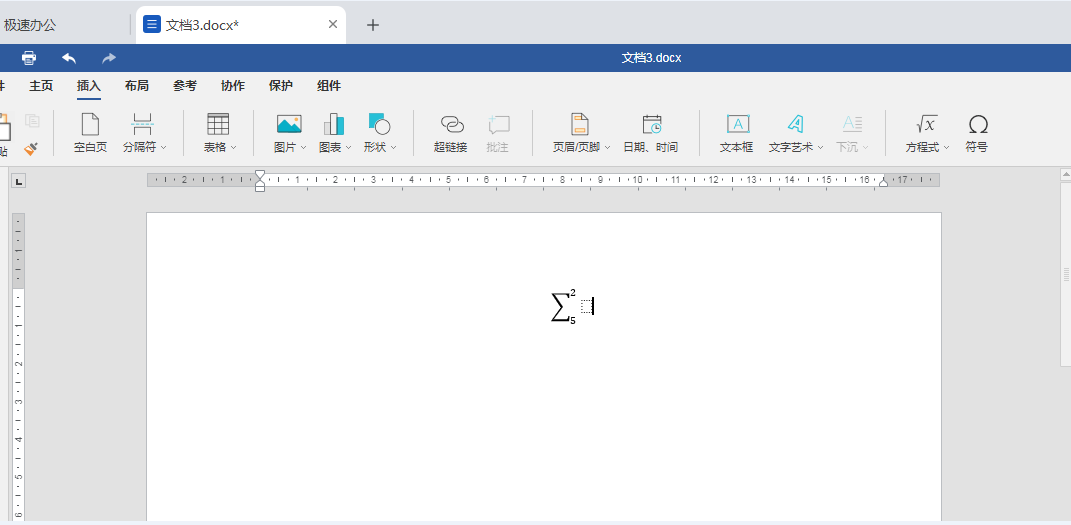Expand the 图表 dropdown arrow

click(348, 147)
